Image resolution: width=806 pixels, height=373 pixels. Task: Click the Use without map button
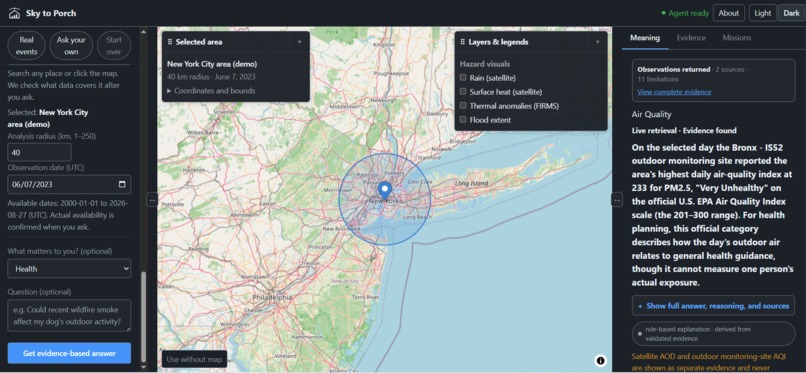[x=194, y=359]
